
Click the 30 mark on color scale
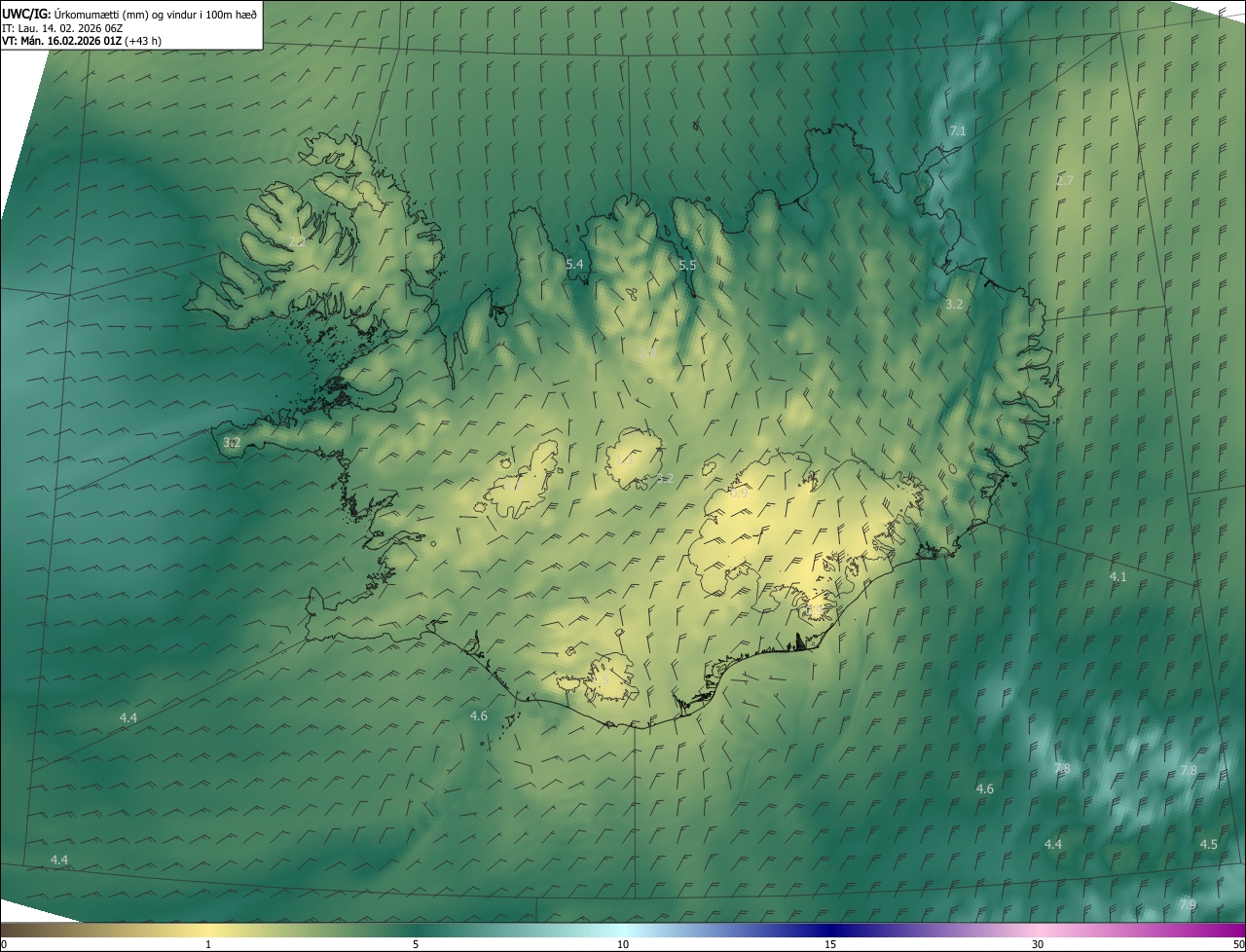click(x=1038, y=944)
